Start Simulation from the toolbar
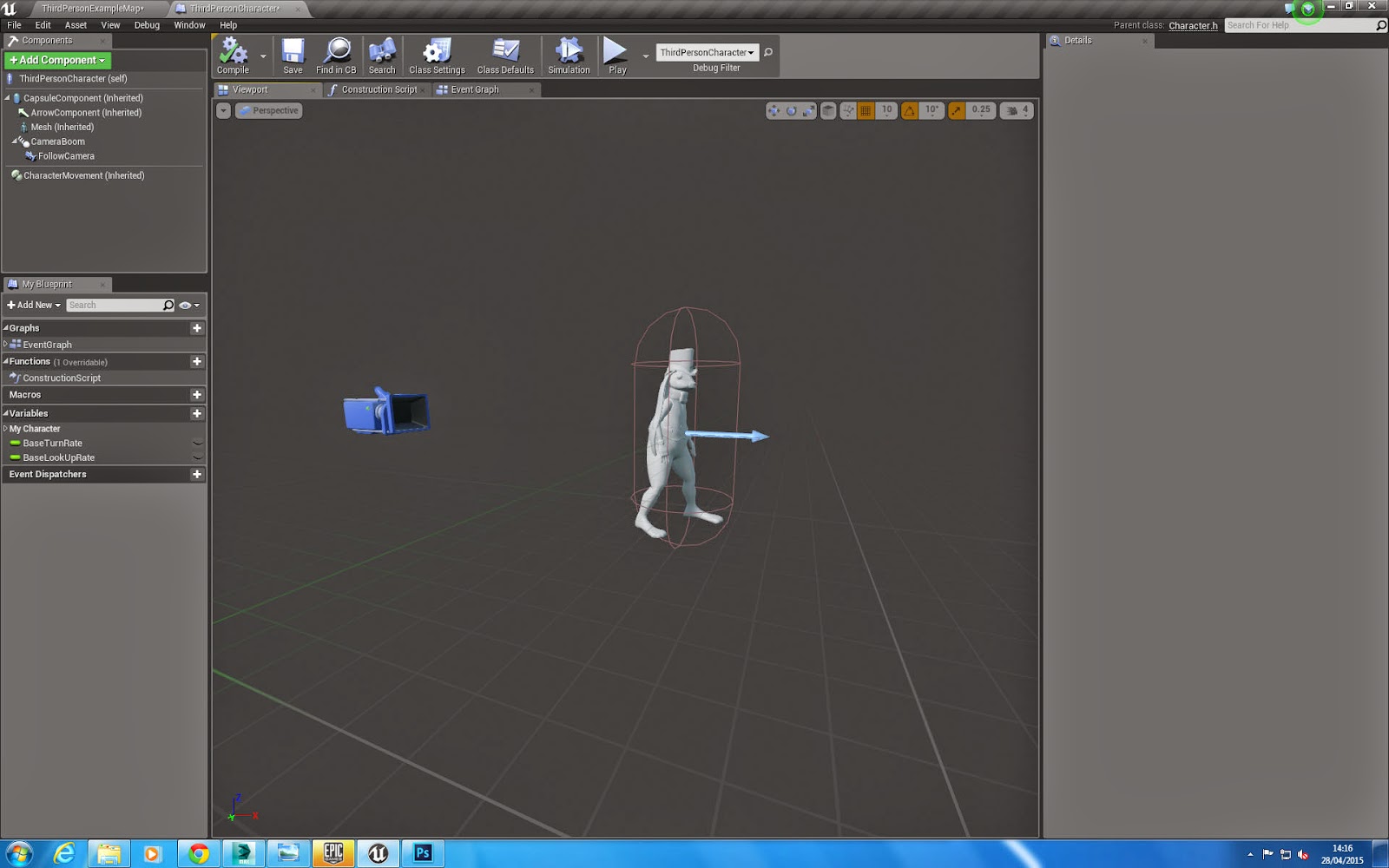The height and width of the screenshot is (868, 1389). point(569,56)
